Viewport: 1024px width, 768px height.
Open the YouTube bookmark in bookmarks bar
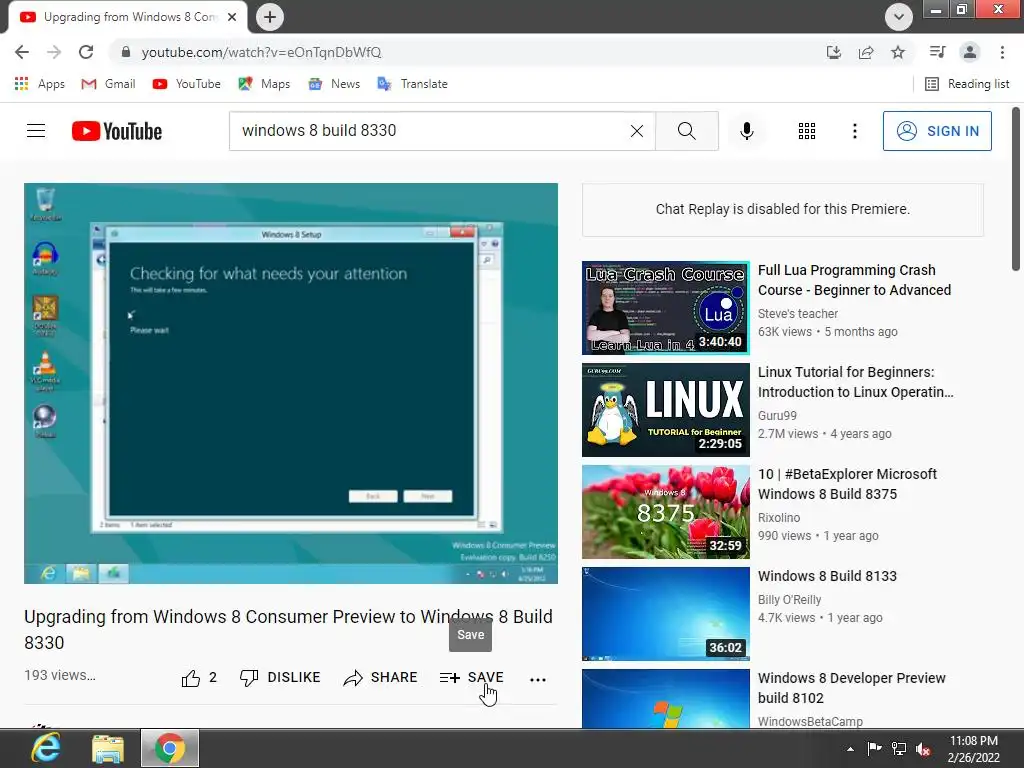click(x=186, y=84)
